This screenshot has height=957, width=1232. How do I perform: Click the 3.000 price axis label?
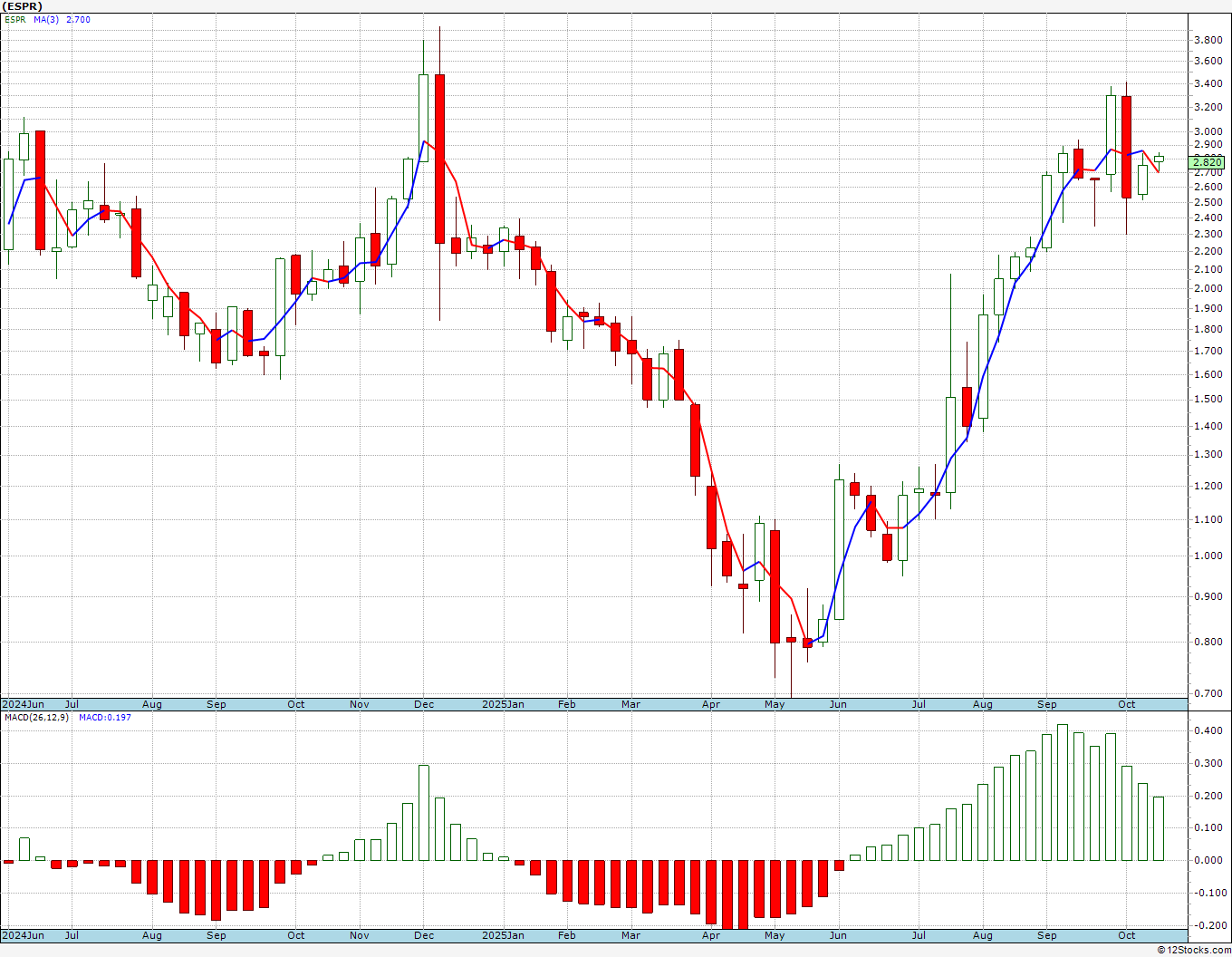point(1208,131)
